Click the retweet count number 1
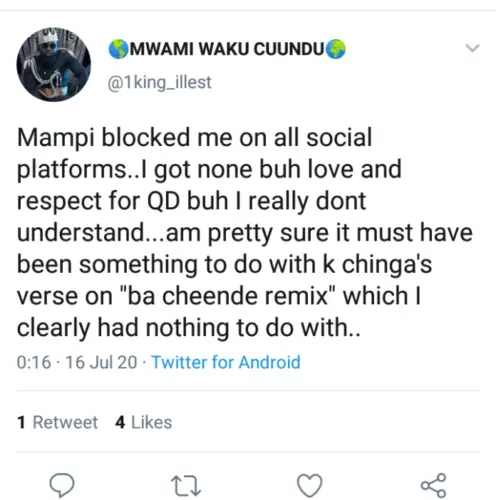Screen dimensions: 496x500 21,422
